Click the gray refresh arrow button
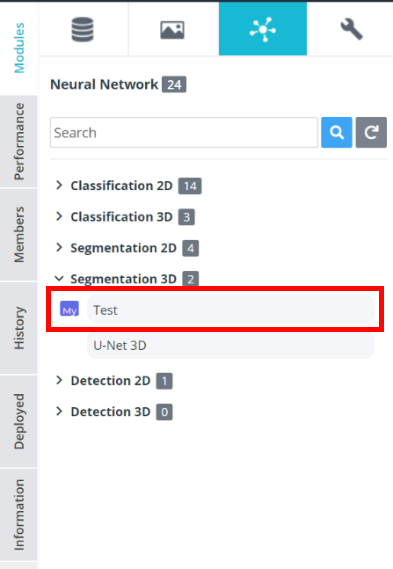Screen dimensions: 393x569 coord(371,132)
